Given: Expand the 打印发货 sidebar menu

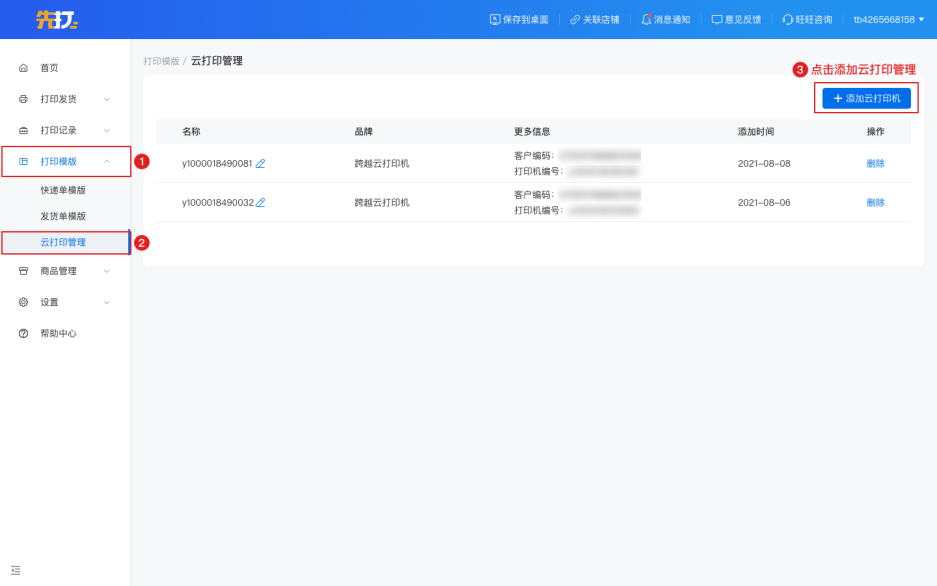Looking at the screenshot, I should (x=65, y=99).
